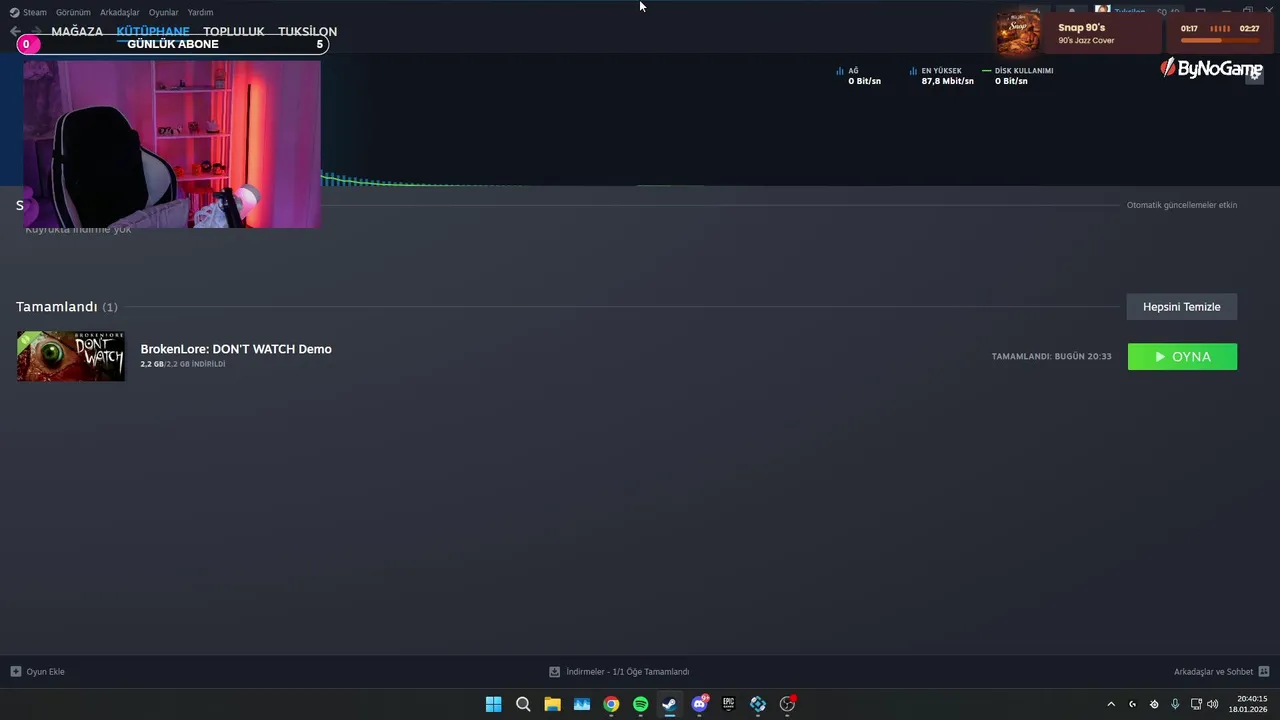
Task: Show hidden system tray icons
Action: point(1110,704)
